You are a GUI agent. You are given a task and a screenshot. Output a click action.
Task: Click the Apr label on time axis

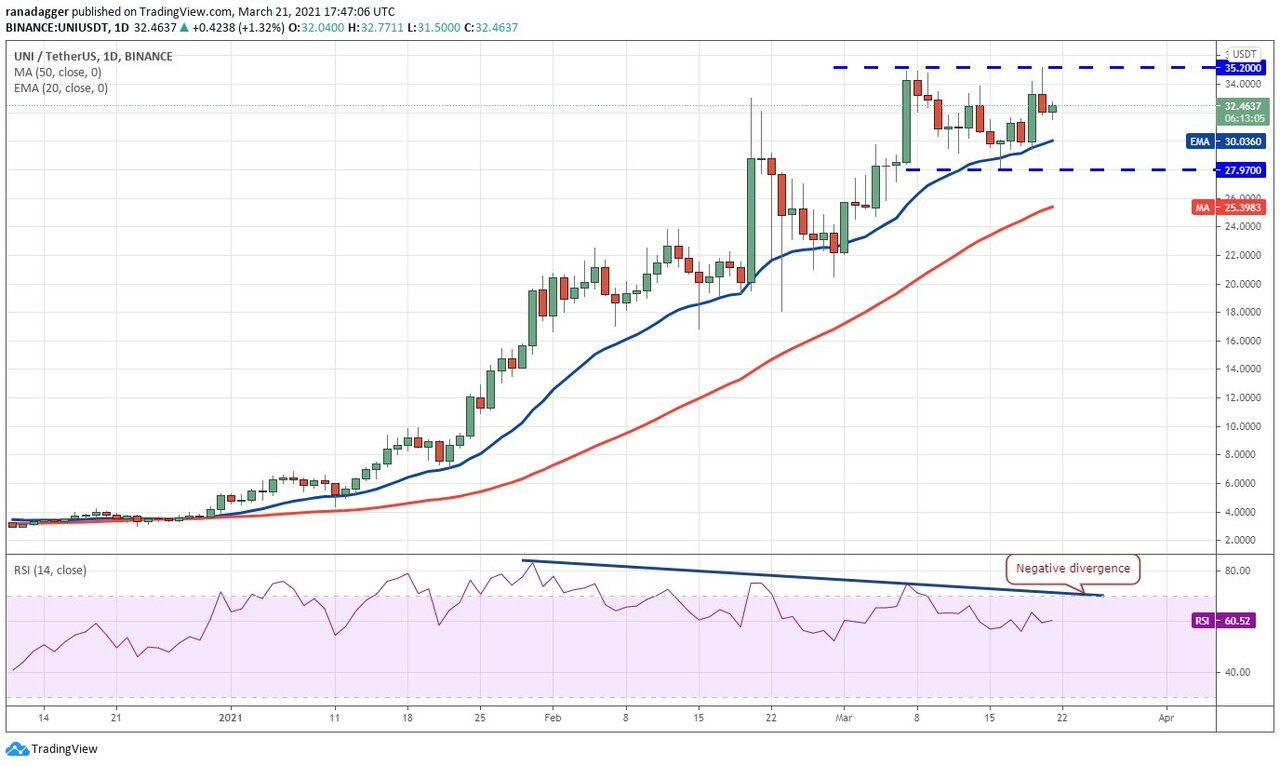click(1165, 717)
